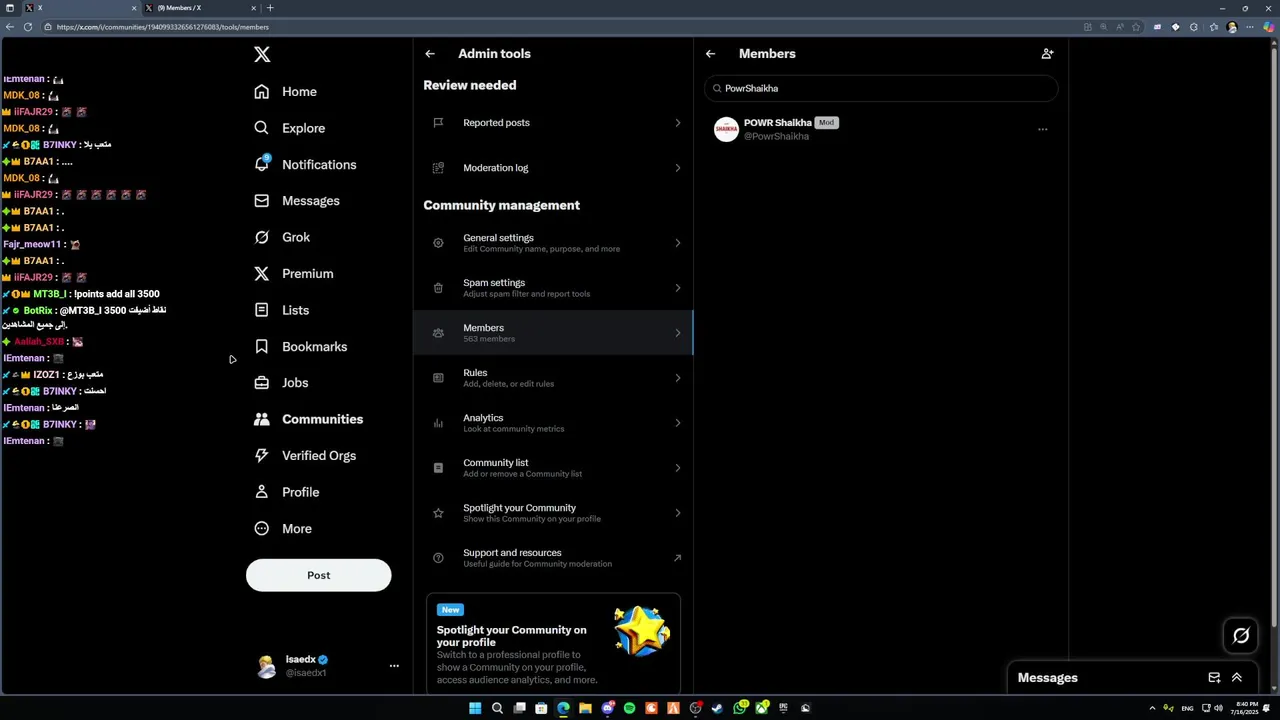Click the Notifications bell icon

[262, 164]
